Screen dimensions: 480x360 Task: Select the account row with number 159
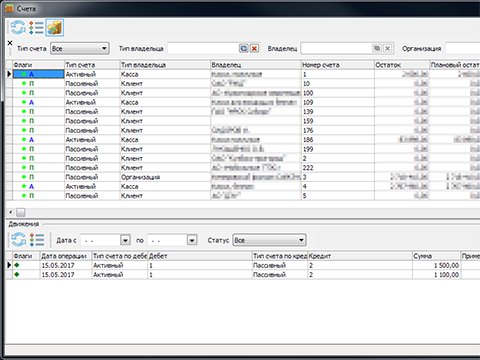243,121
